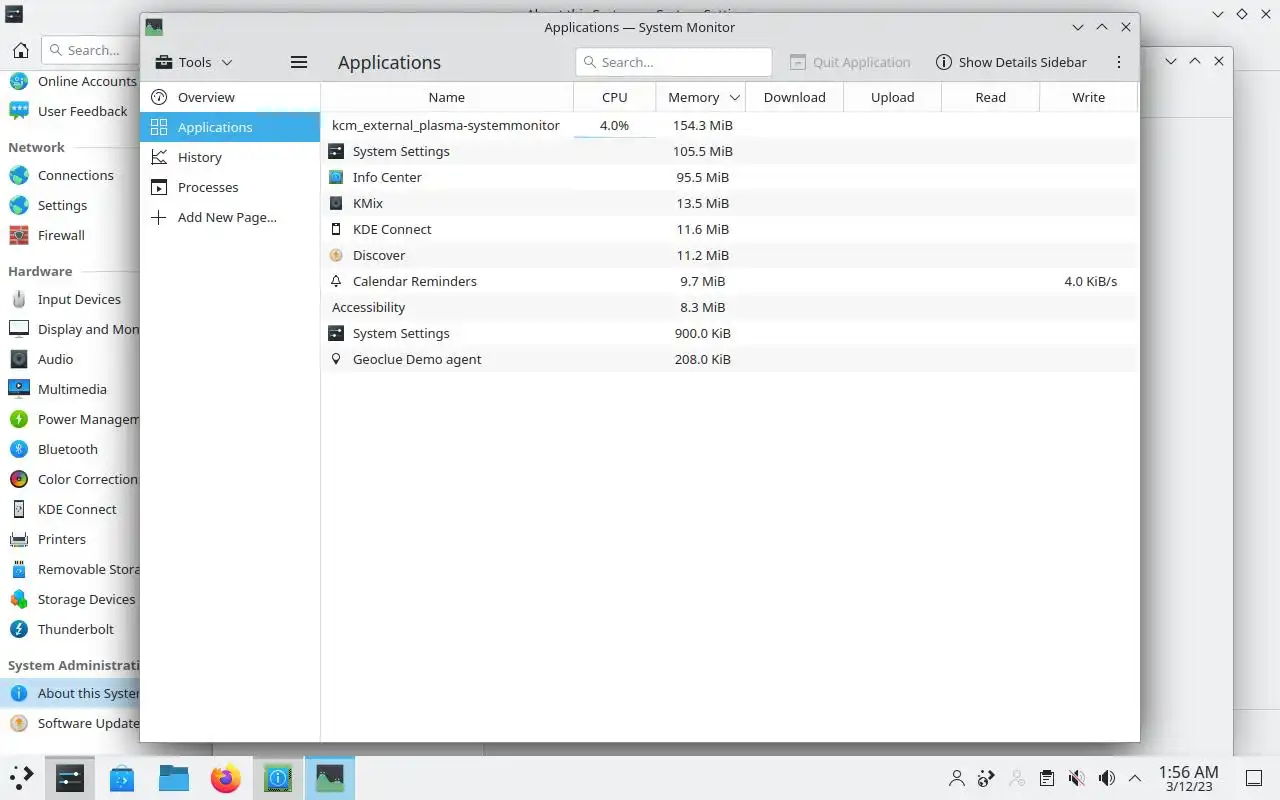1280x800 pixels.
Task: Click the 4.0 KiB/s write value
Action: click(1090, 281)
